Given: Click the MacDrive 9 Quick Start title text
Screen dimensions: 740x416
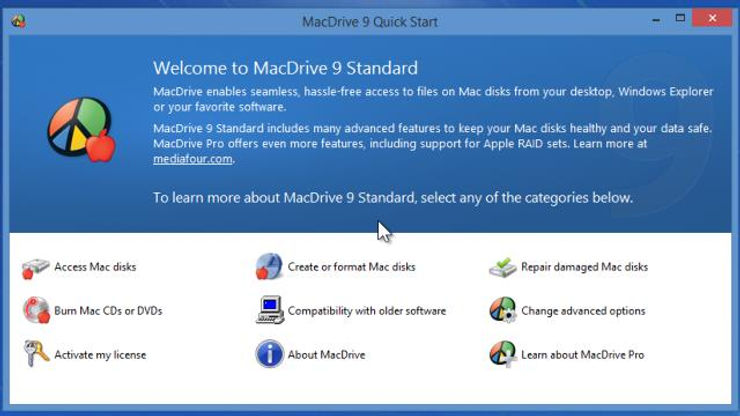Looking at the screenshot, I should click(370, 22).
